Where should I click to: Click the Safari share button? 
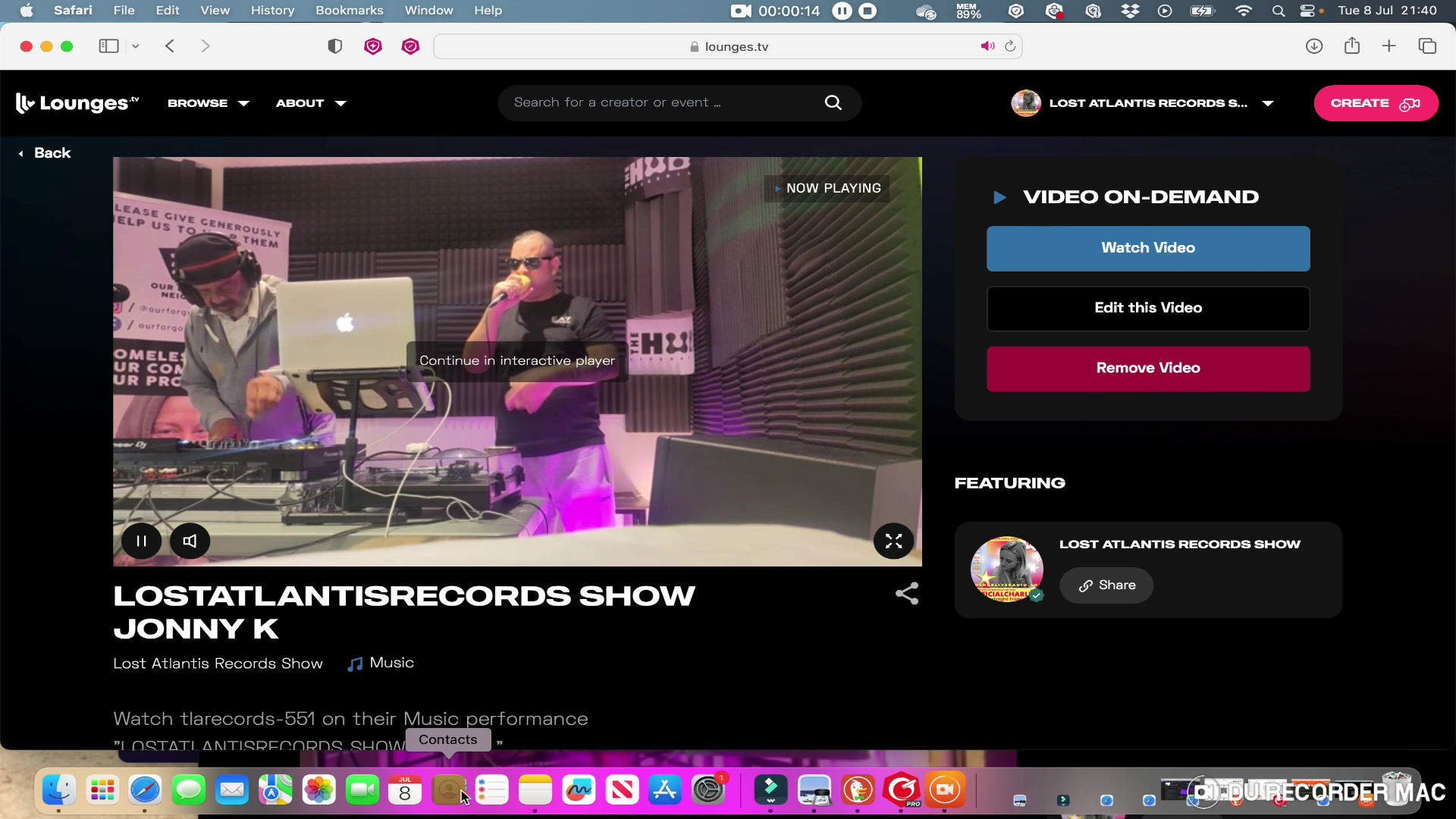[x=1352, y=45]
